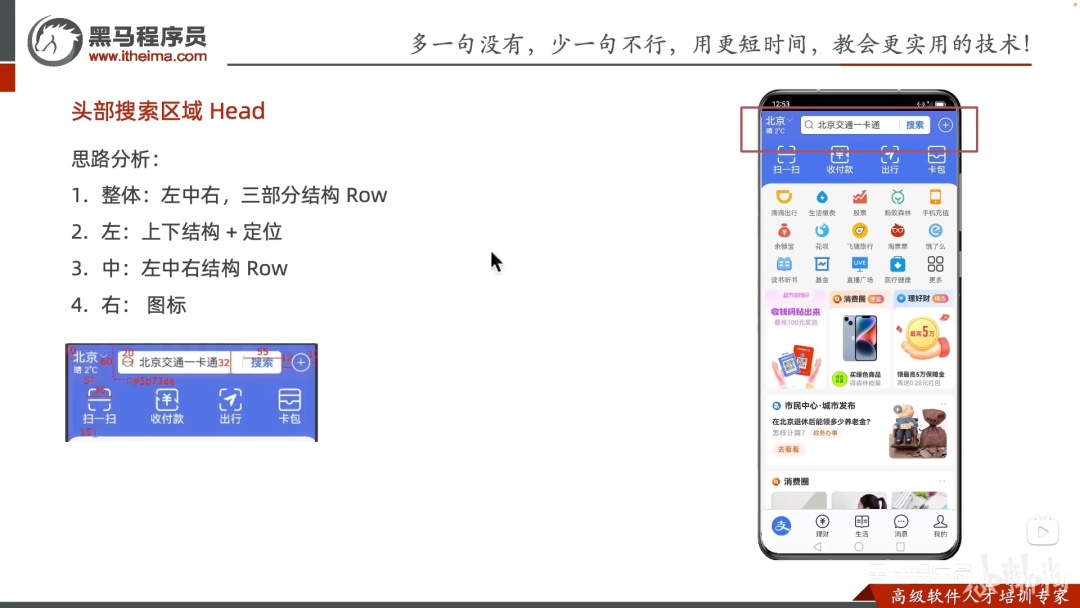Click the plus icon beside search bar
The width and height of the screenshot is (1080, 608).
946,125
